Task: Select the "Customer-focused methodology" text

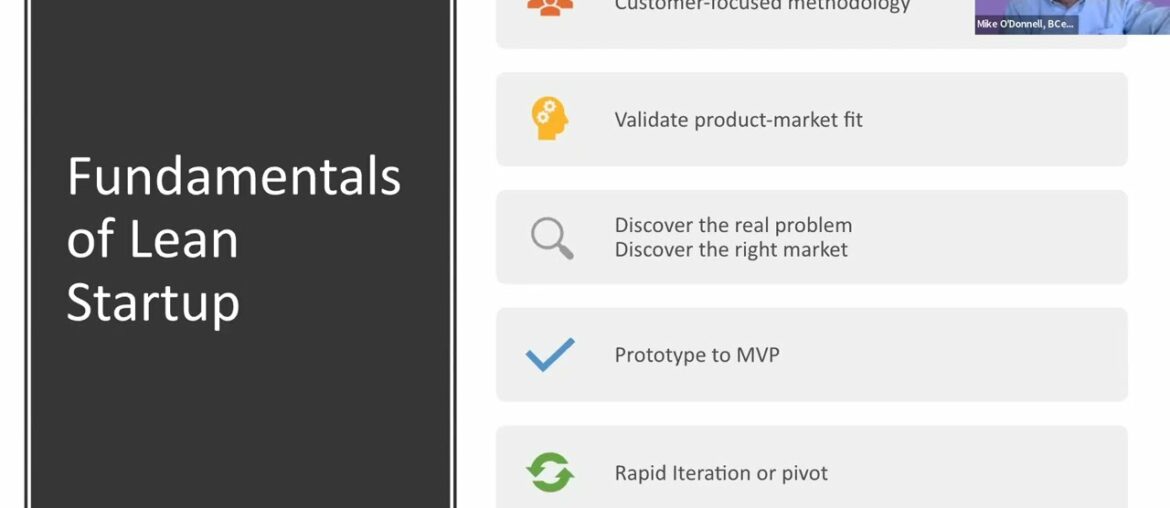Action: point(762,6)
